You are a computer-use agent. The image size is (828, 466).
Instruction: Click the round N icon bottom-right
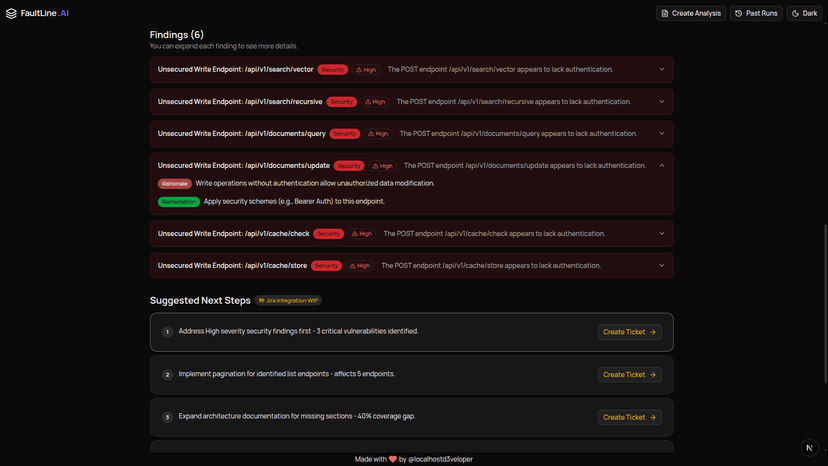809,447
